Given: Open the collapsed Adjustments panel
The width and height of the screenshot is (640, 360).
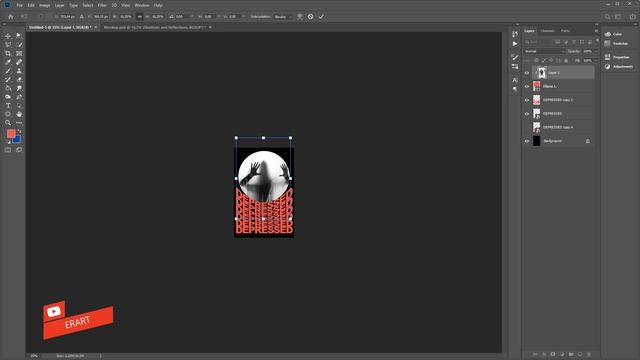Looking at the screenshot, I should [x=619, y=67].
